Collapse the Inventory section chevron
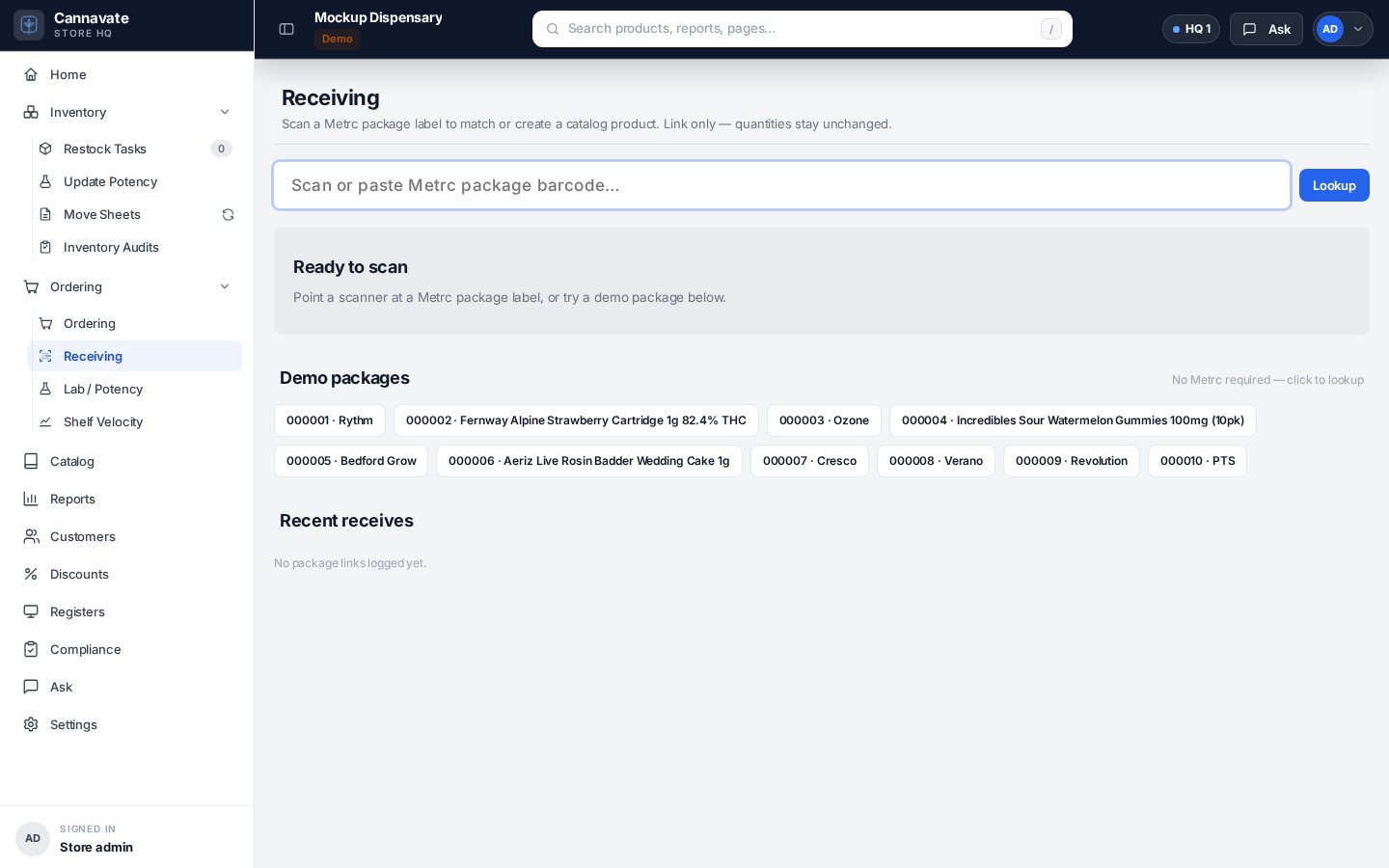The width and height of the screenshot is (1389, 868). click(x=225, y=112)
